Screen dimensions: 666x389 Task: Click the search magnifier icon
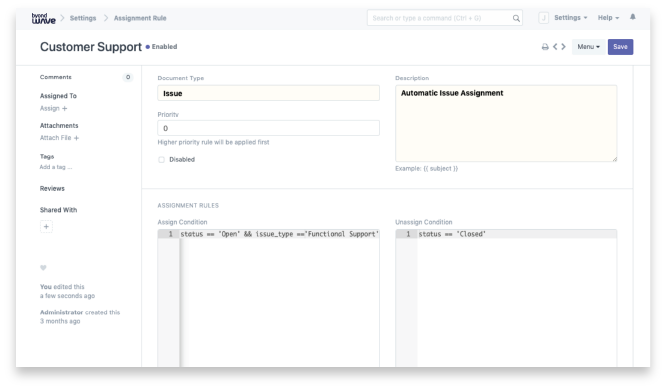(x=516, y=18)
